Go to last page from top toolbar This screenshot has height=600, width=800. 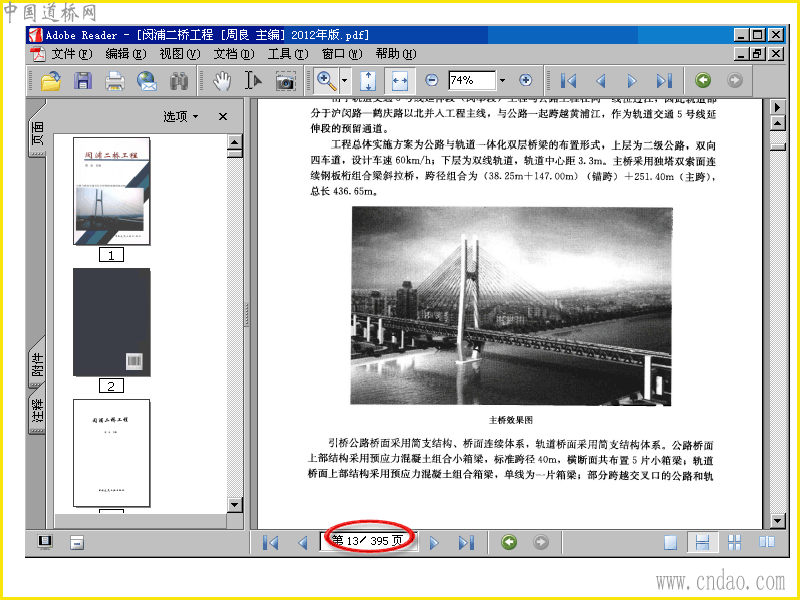[x=664, y=81]
